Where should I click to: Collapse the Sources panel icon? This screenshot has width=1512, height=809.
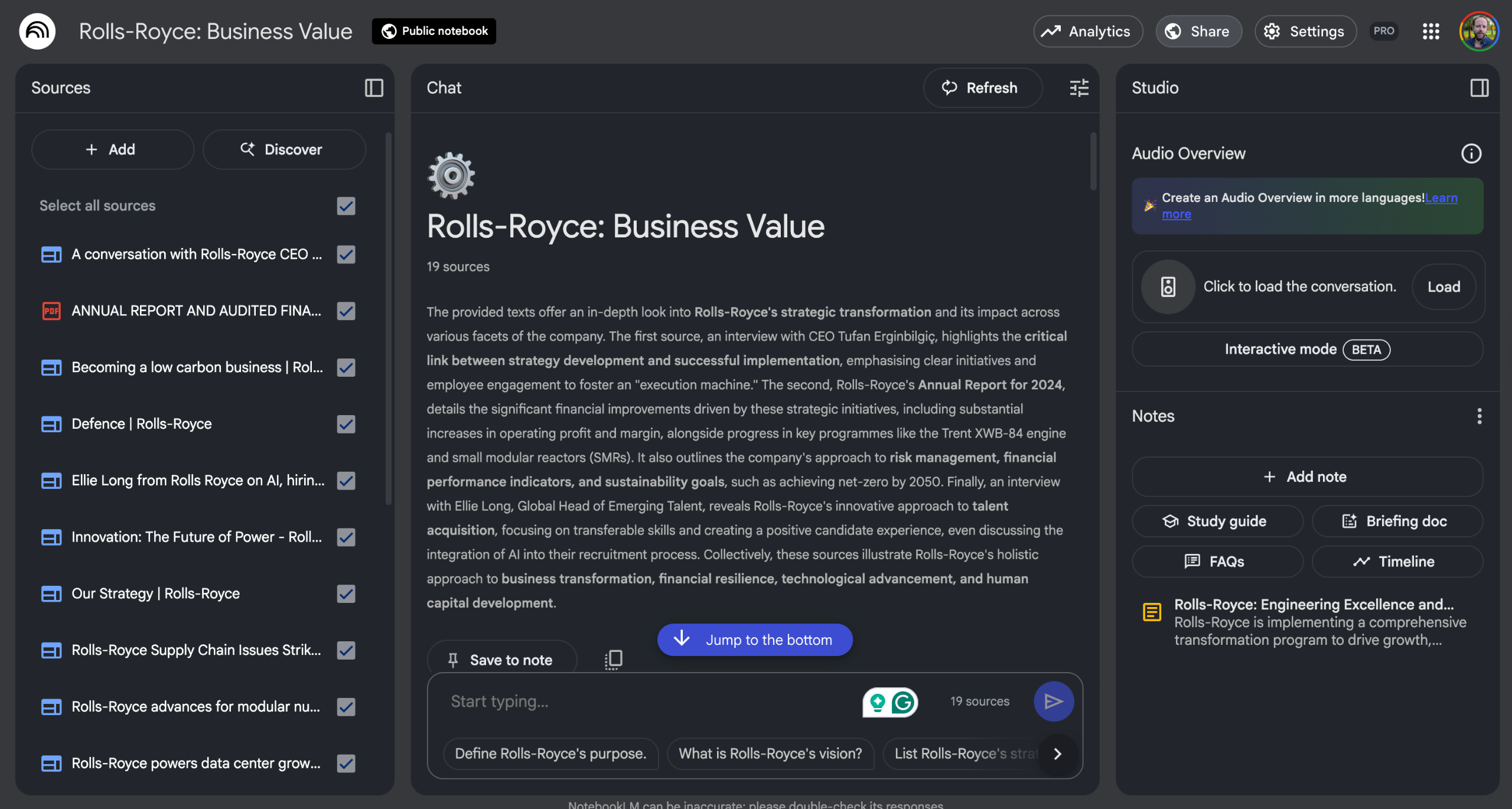pos(374,88)
